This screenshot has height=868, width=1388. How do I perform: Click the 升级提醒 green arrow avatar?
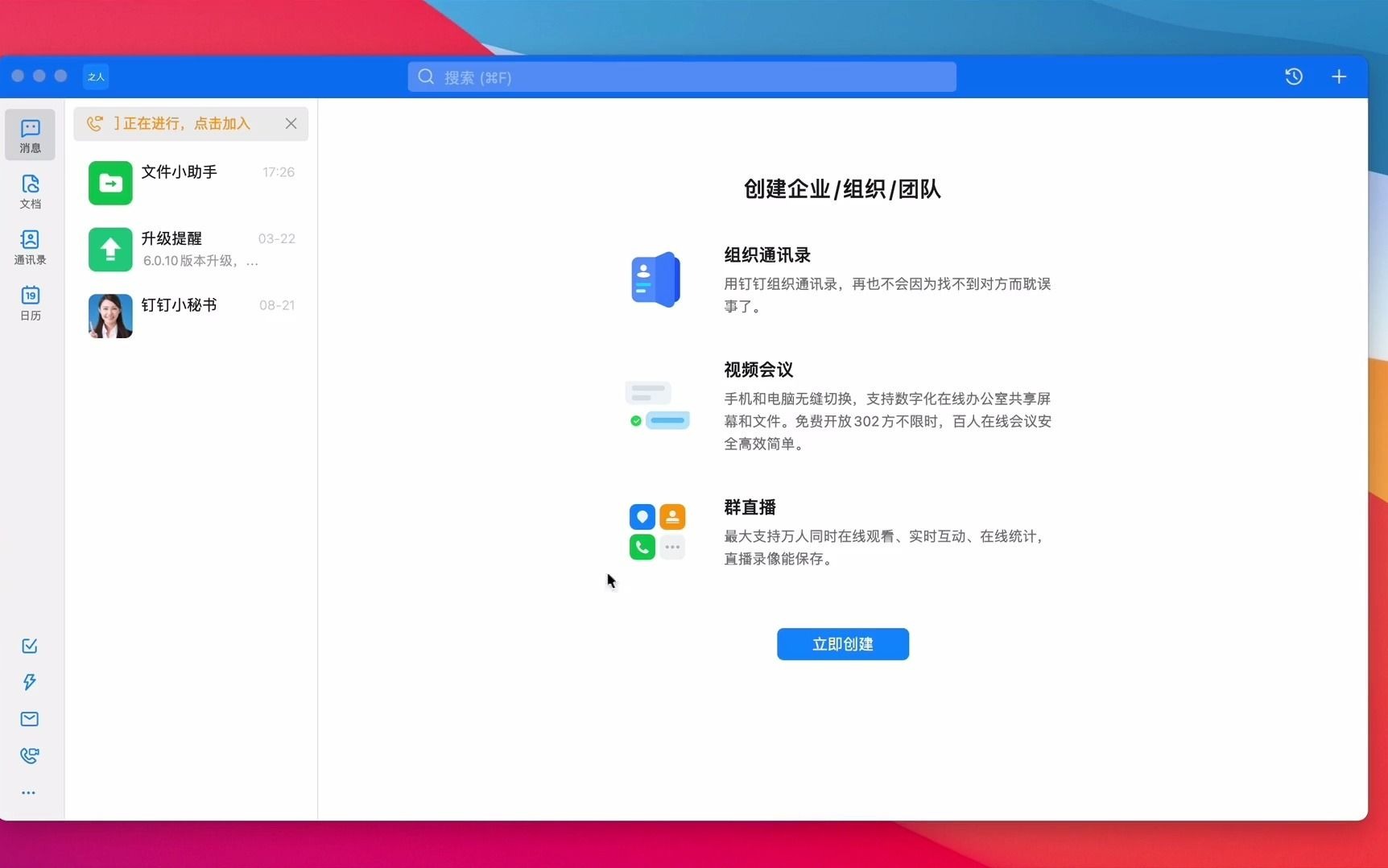pyautogui.click(x=110, y=249)
